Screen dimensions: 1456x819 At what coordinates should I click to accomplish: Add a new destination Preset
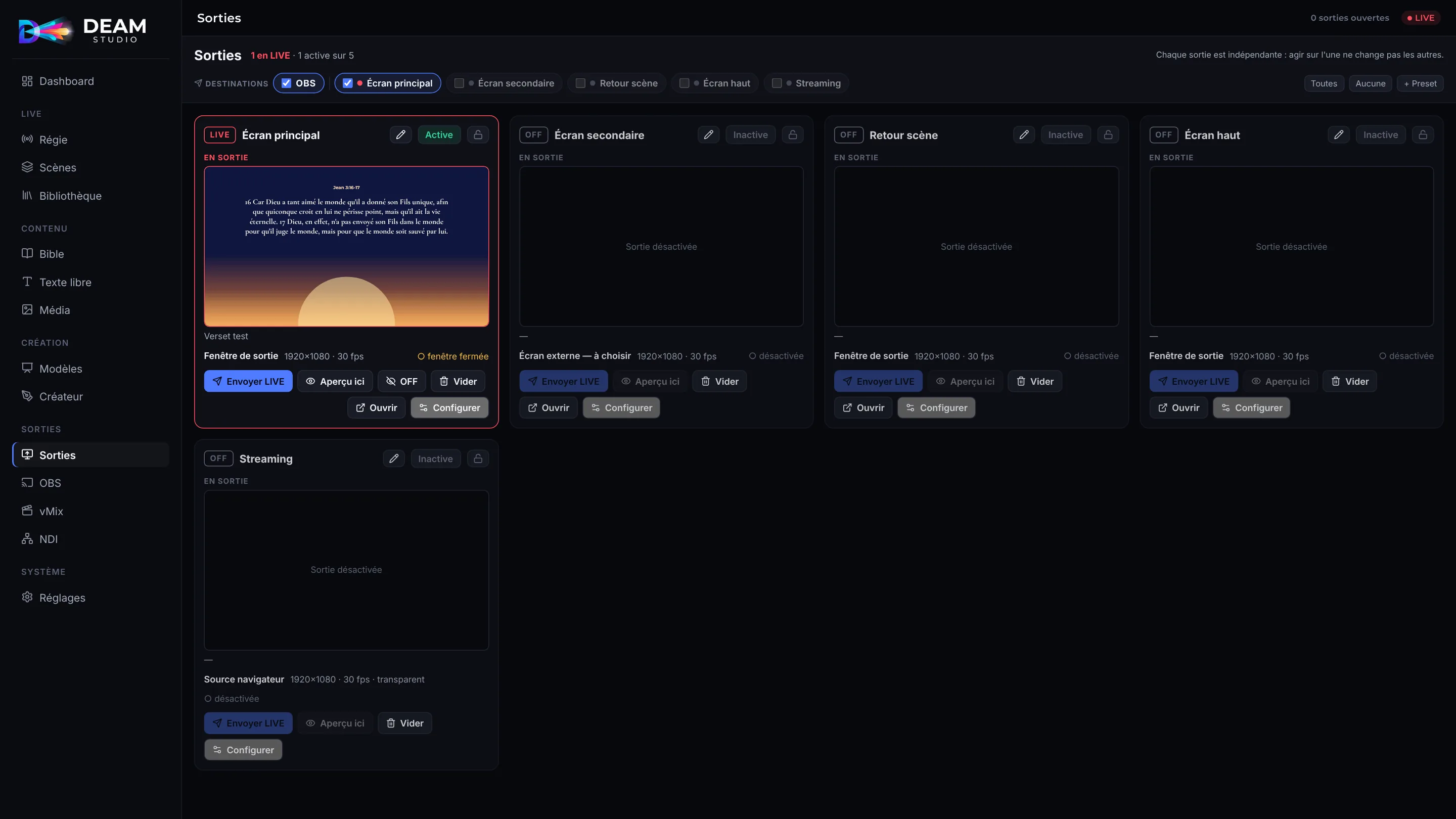click(1420, 83)
